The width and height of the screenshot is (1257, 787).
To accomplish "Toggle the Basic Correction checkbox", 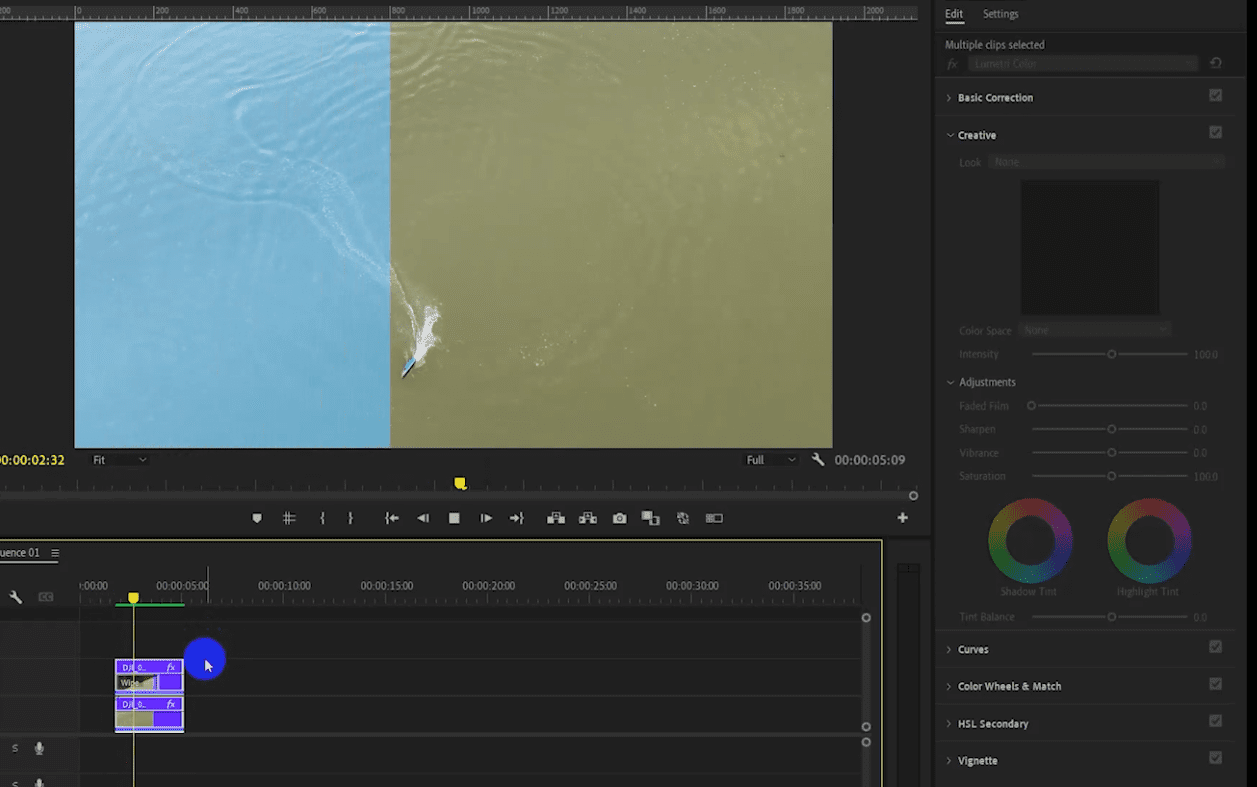I will click(x=1216, y=96).
